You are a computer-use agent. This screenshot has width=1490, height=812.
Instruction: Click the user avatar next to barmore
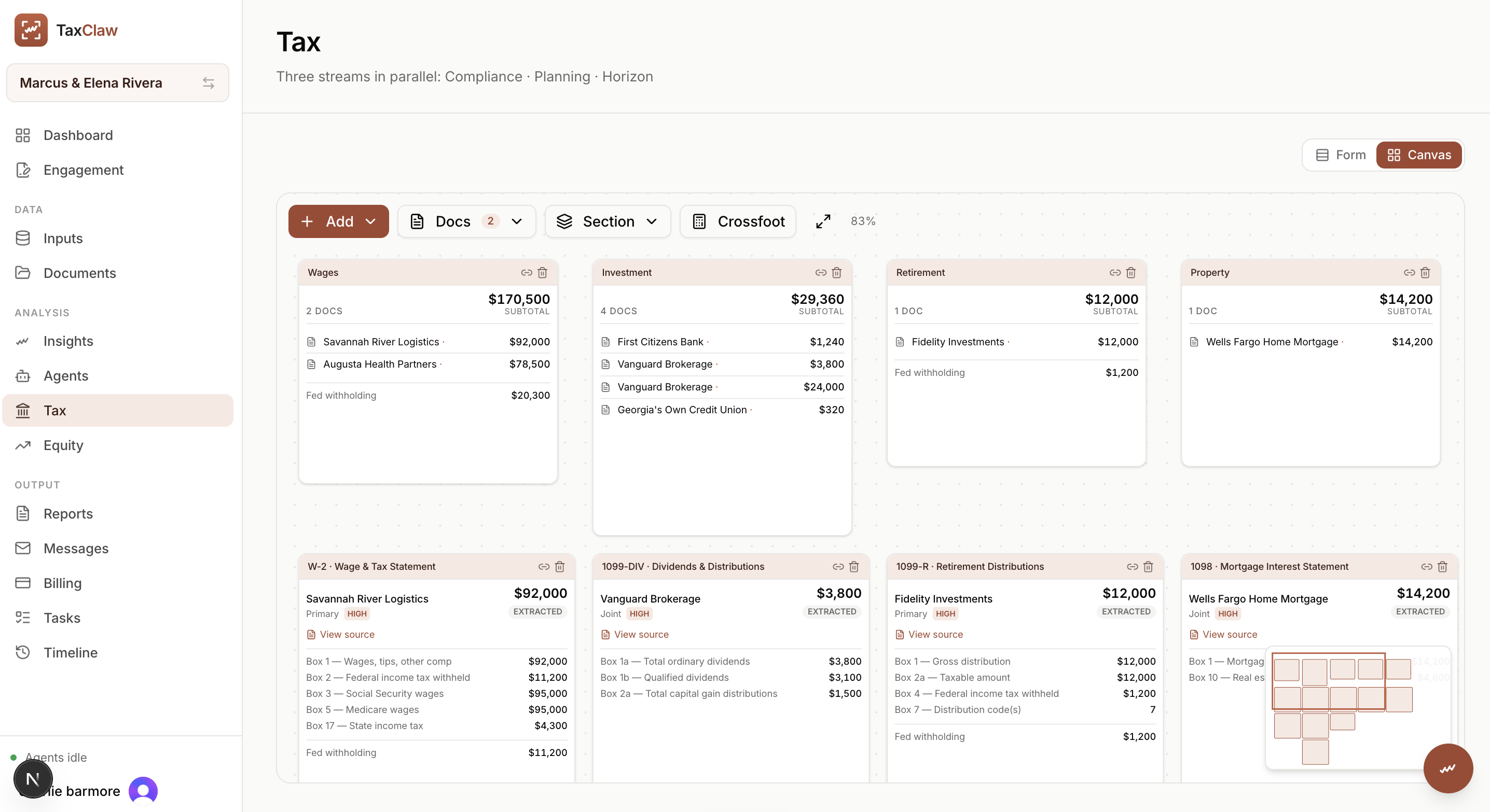coord(143,790)
